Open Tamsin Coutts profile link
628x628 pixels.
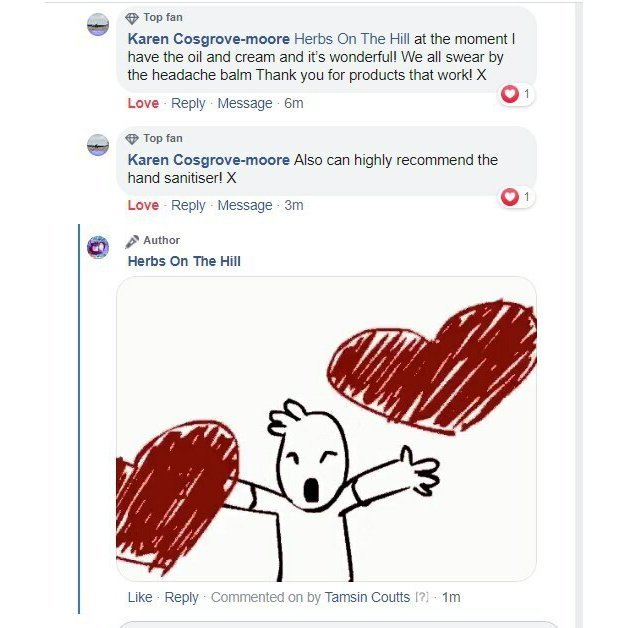367,597
